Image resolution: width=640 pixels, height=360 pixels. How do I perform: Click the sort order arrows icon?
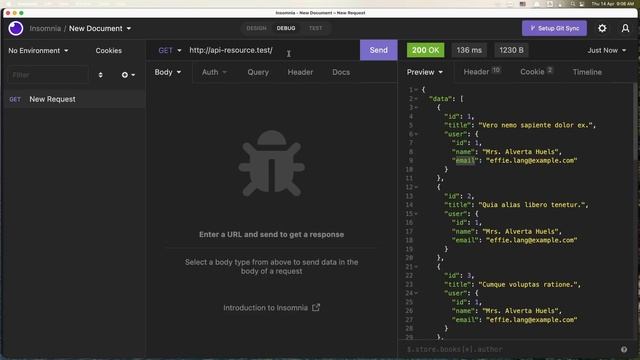pos(100,75)
